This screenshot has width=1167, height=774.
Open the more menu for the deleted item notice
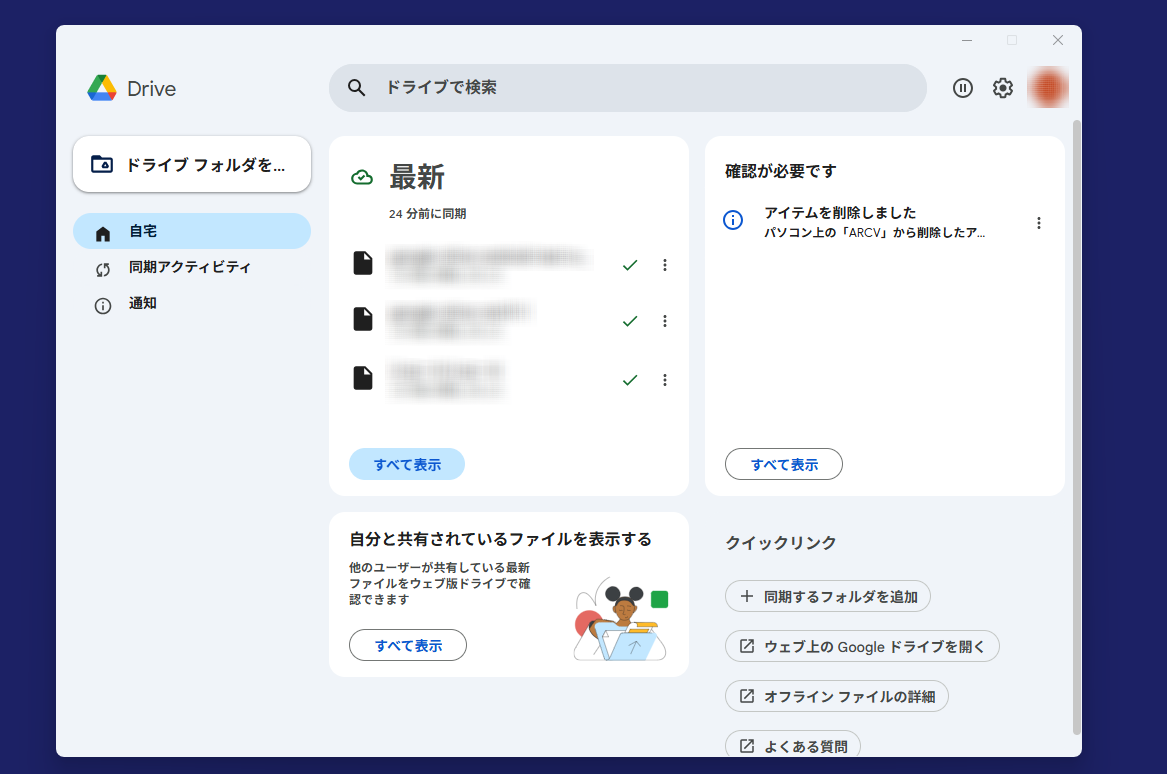(1039, 223)
